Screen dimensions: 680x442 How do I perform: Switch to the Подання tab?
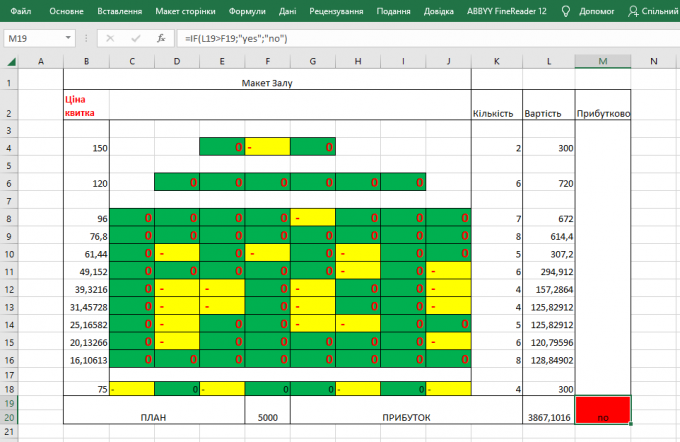[393, 11]
